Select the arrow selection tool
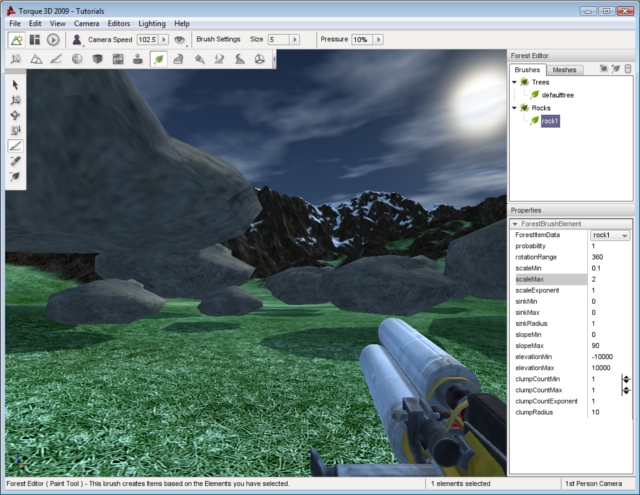The image size is (640, 495). [15, 84]
